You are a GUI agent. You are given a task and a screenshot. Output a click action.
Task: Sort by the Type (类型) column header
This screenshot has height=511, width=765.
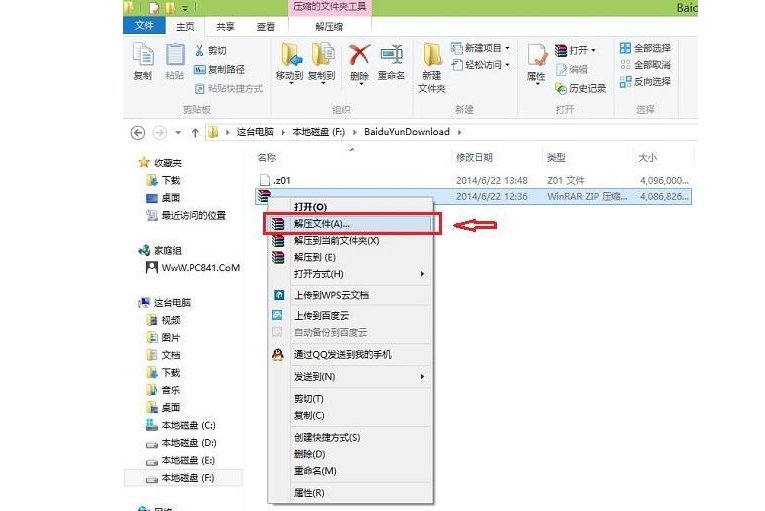(556, 157)
